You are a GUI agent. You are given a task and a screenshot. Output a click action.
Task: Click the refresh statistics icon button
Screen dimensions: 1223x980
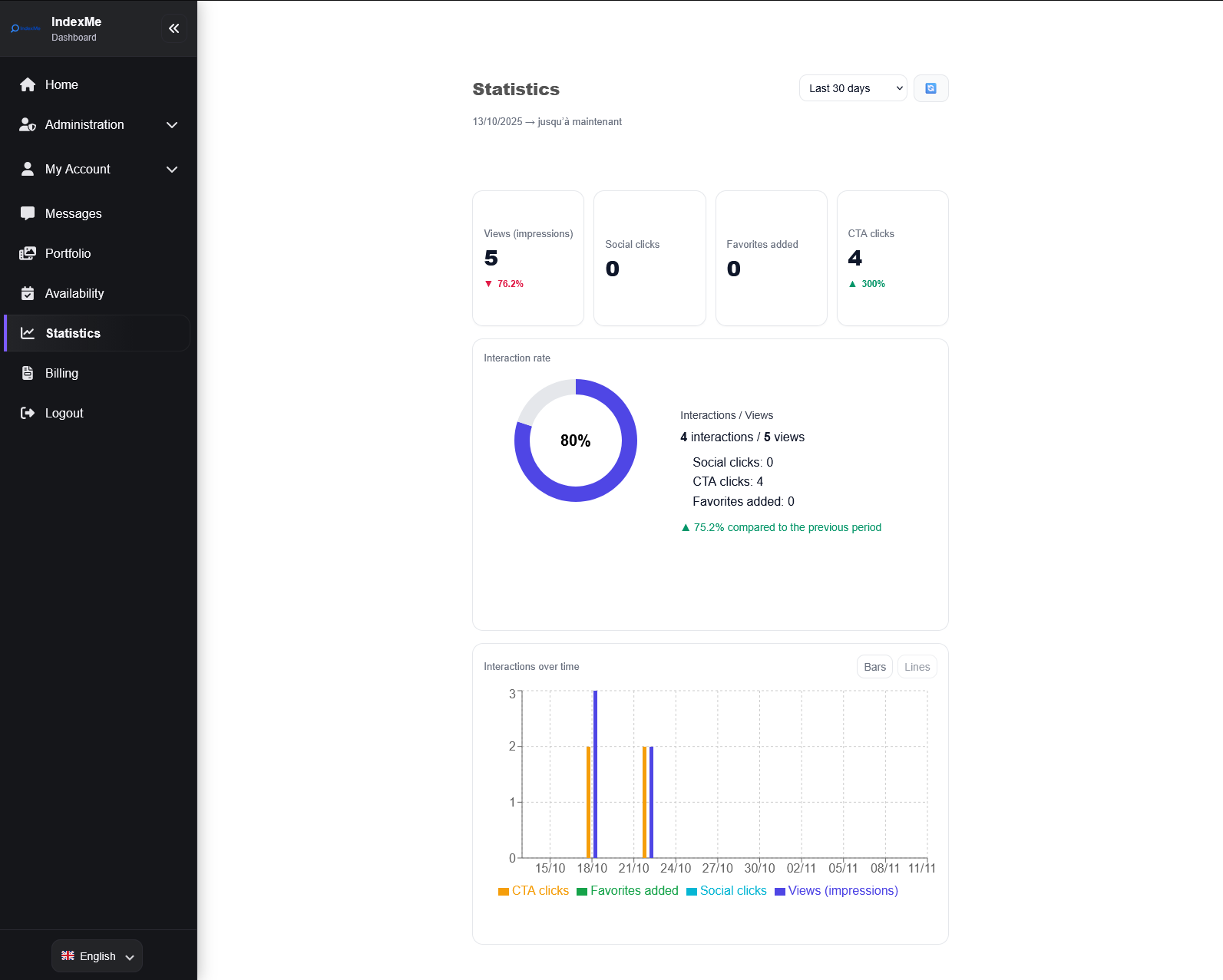coord(931,88)
